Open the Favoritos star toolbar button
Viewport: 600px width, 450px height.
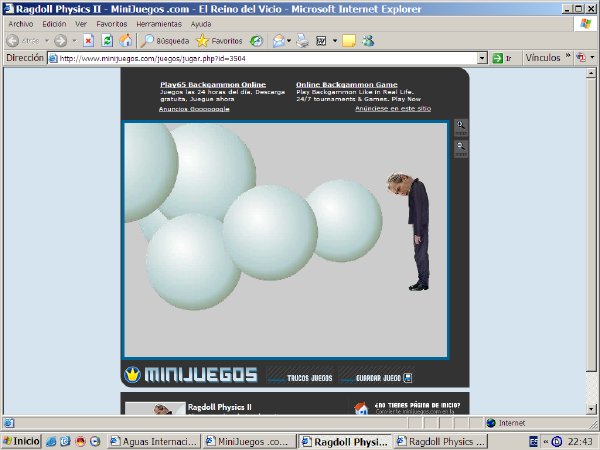pos(218,41)
